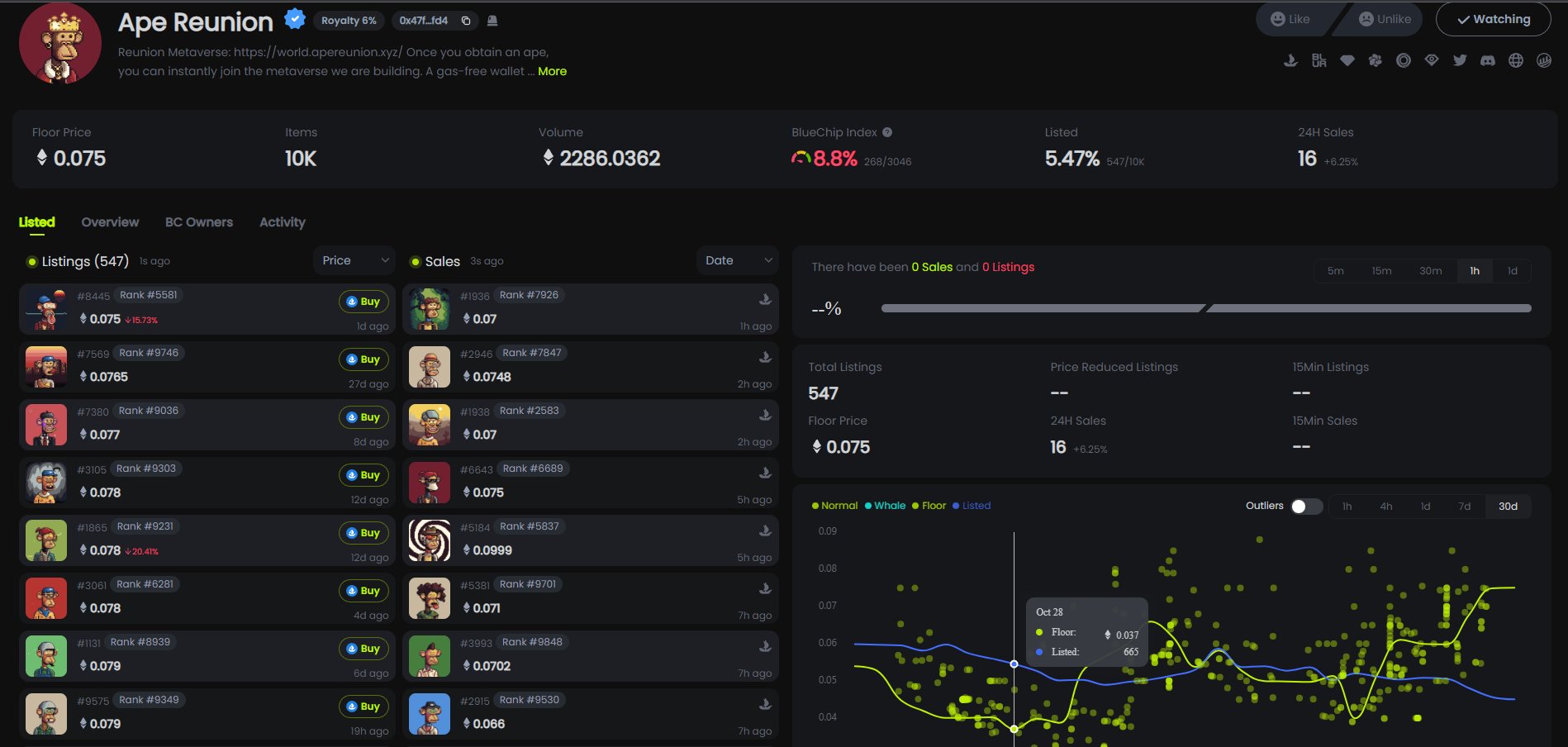Image resolution: width=1568 pixels, height=747 pixels.
Task: Open marketplace icon on sale #1936 Rank #7926
Action: [x=766, y=299]
